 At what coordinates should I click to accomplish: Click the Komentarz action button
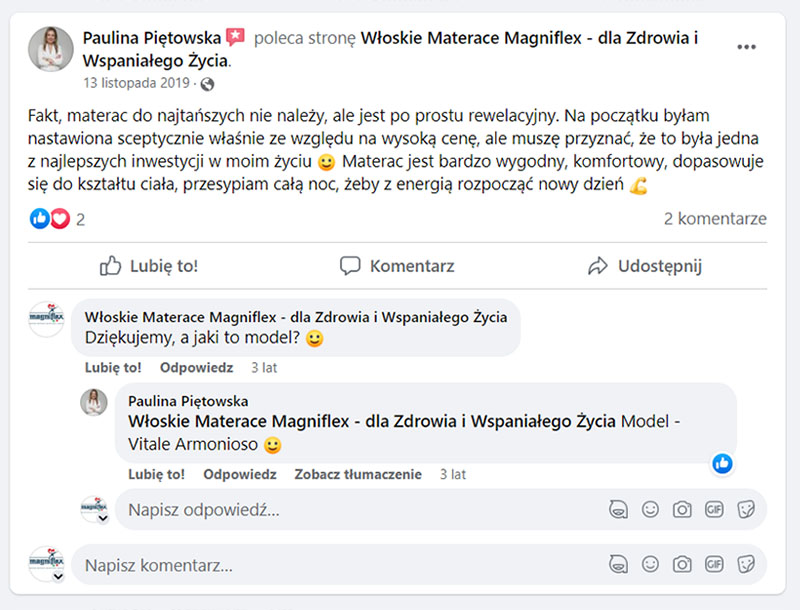(397, 266)
